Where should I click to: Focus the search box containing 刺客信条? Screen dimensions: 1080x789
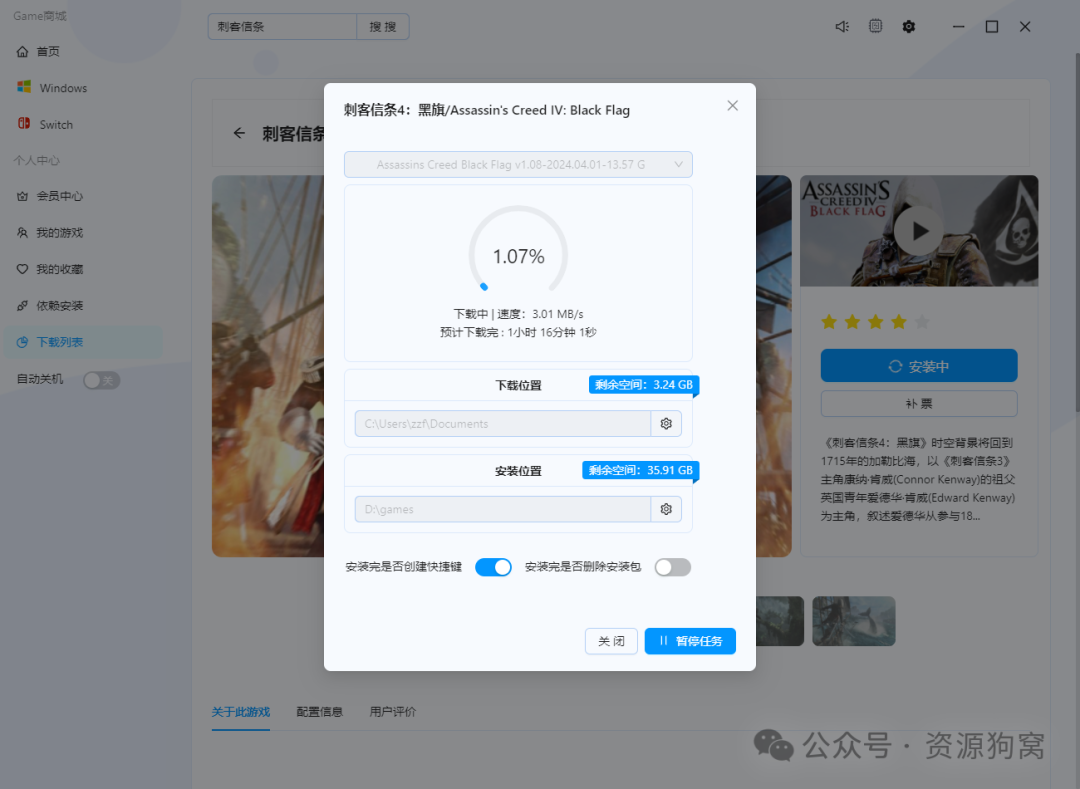click(x=282, y=27)
